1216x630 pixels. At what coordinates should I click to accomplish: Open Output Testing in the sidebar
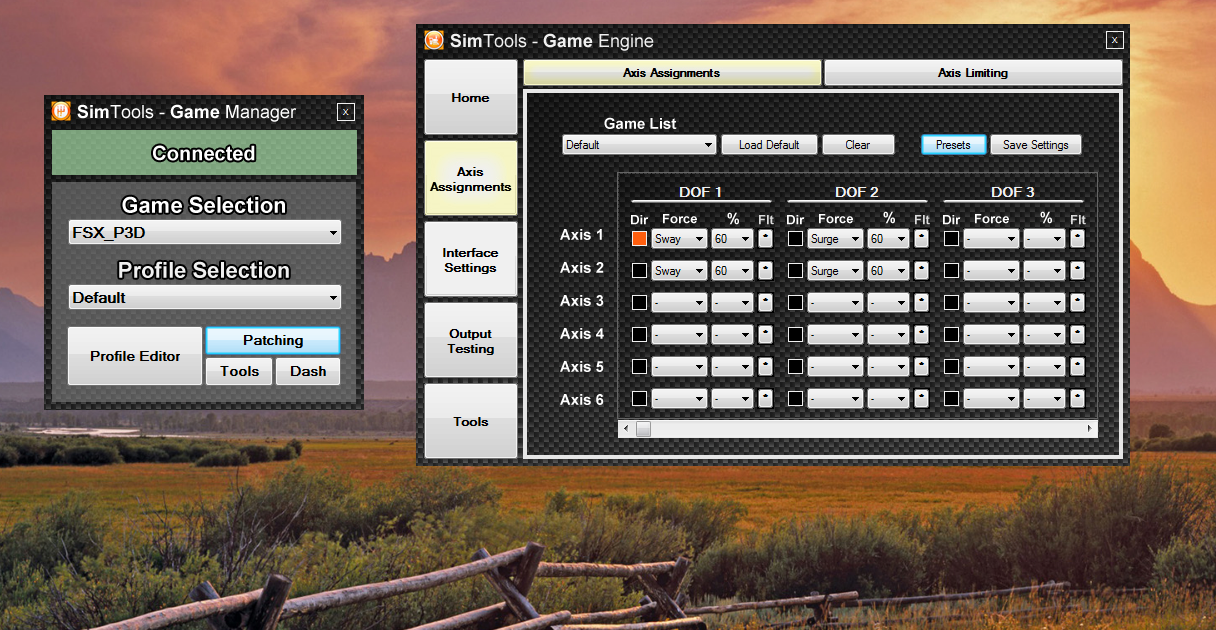pyautogui.click(x=470, y=340)
